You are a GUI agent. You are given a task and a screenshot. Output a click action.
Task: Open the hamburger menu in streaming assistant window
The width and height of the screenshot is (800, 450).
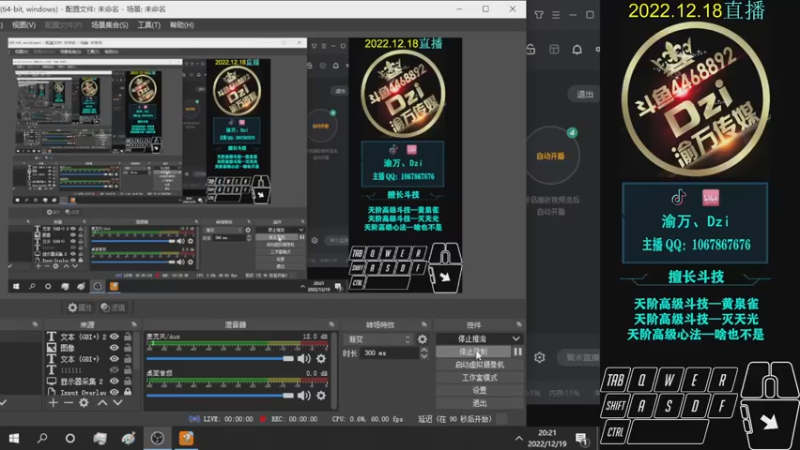[556, 15]
